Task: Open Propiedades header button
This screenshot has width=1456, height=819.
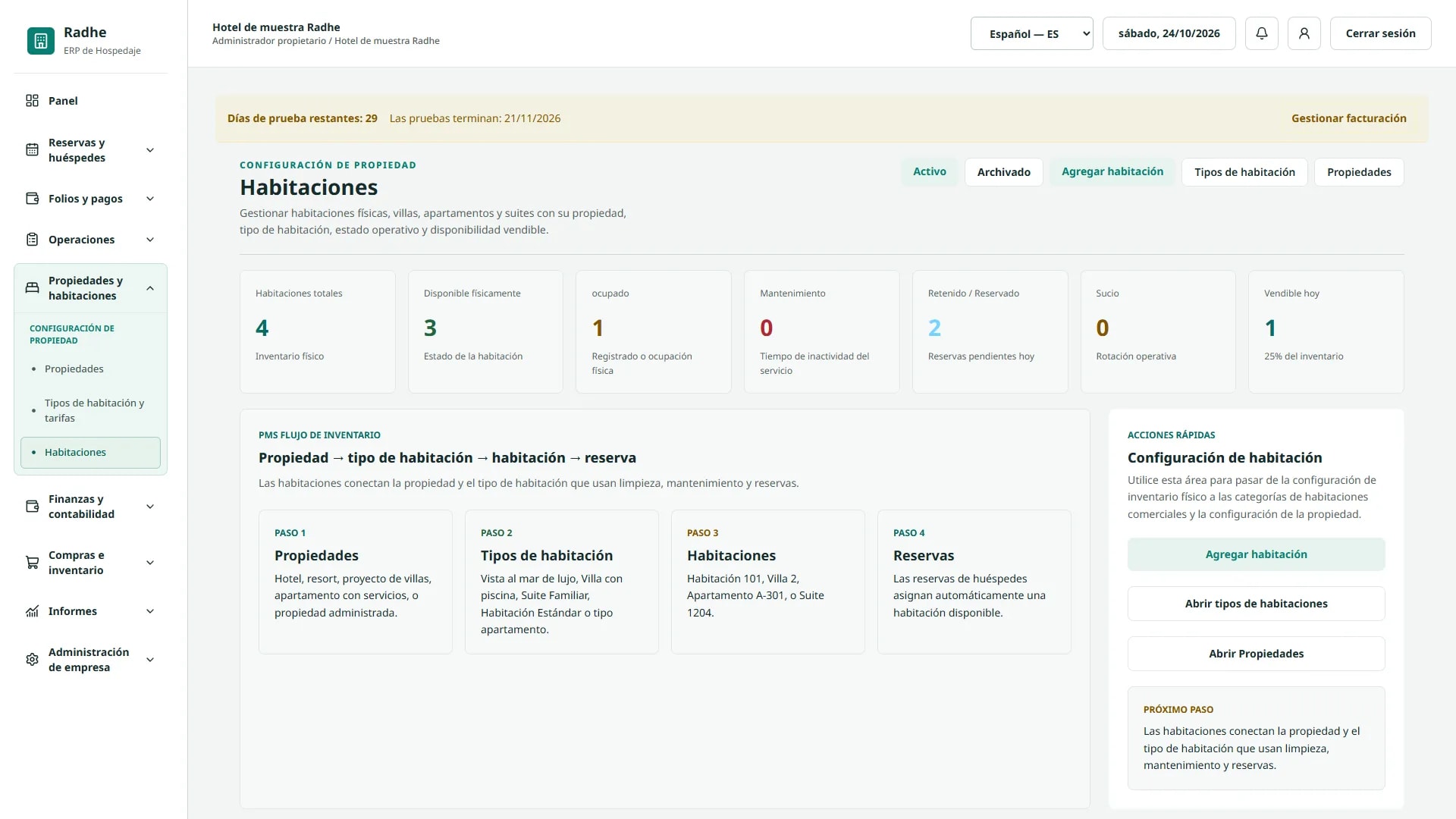Action: coord(1359,172)
